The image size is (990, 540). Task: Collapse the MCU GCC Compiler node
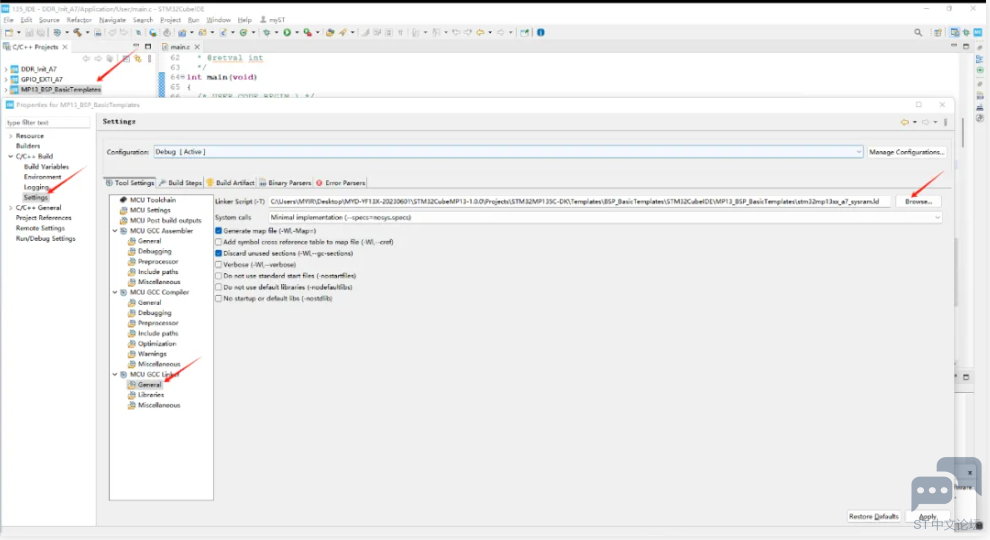pyautogui.click(x=115, y=292)
